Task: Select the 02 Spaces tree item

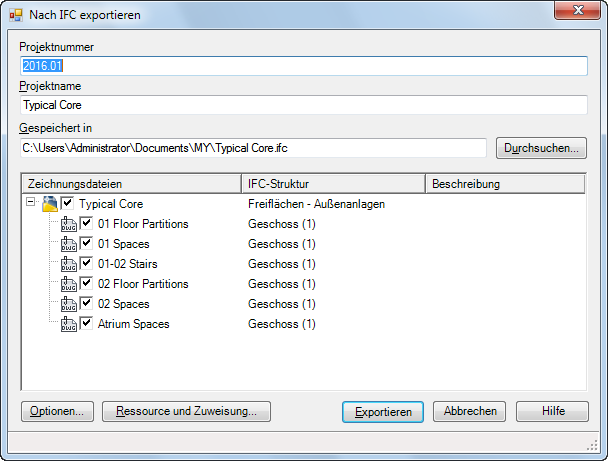Action: point(124,304)
